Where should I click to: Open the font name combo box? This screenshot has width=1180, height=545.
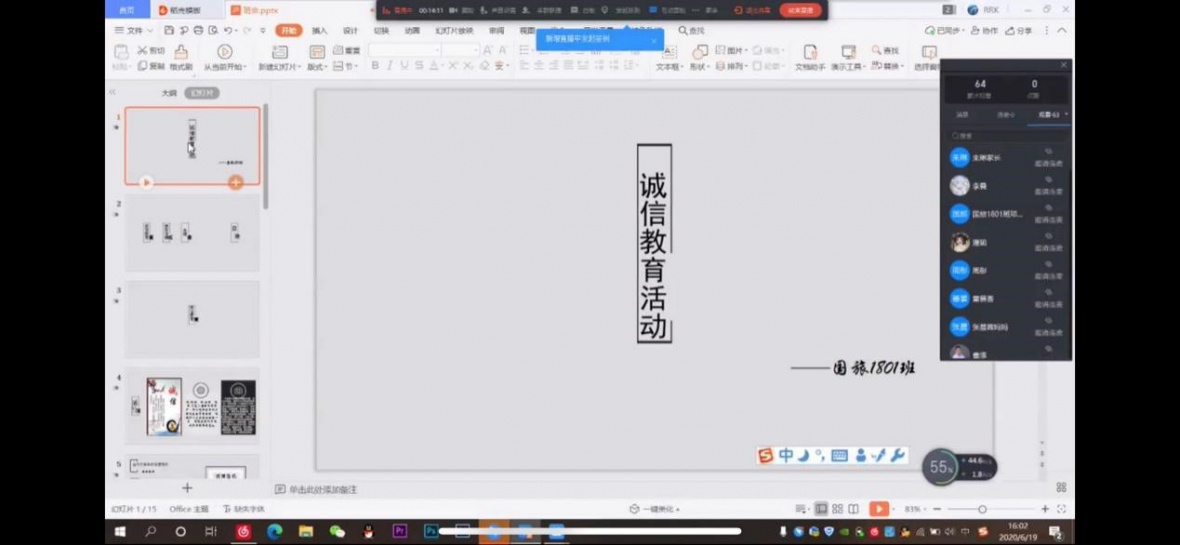(404, 50)
